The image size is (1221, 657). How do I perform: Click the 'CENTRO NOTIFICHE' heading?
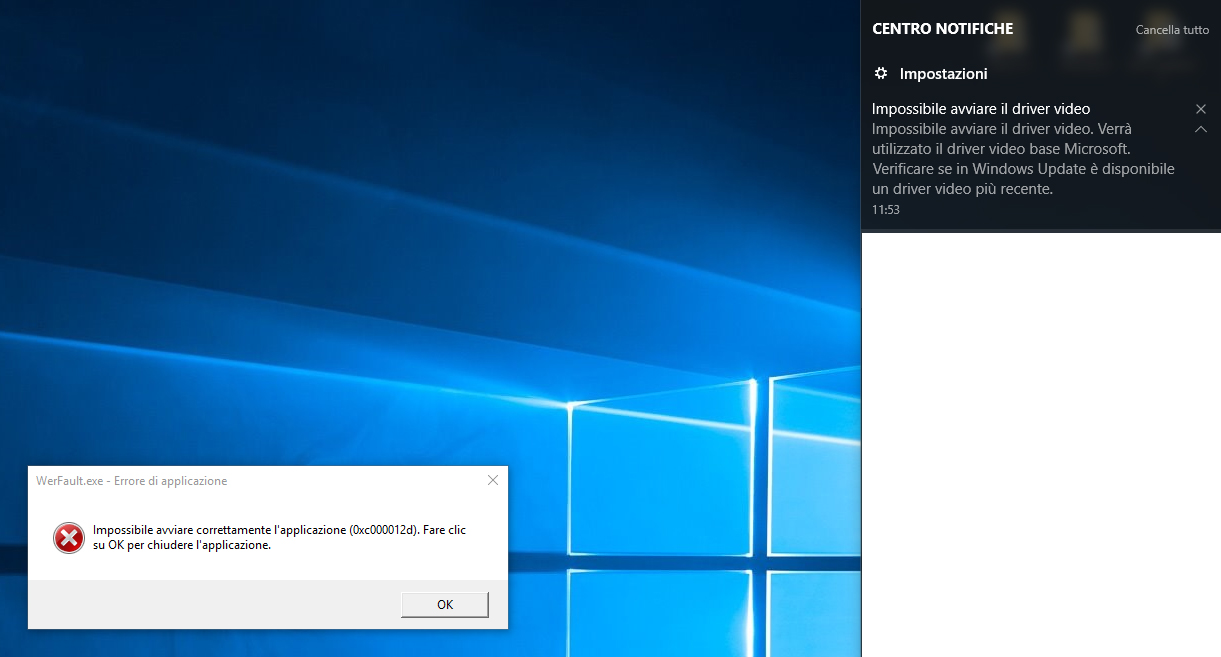pyautogui.click(x=943, y=29)
